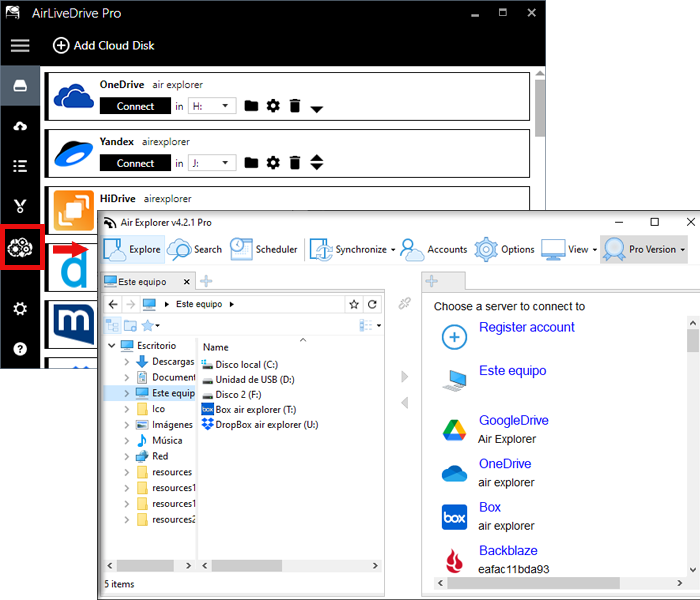Click the Este equipo address bar path
The width and height of the screenshot is (700, 600).
[x=199, y=304]
